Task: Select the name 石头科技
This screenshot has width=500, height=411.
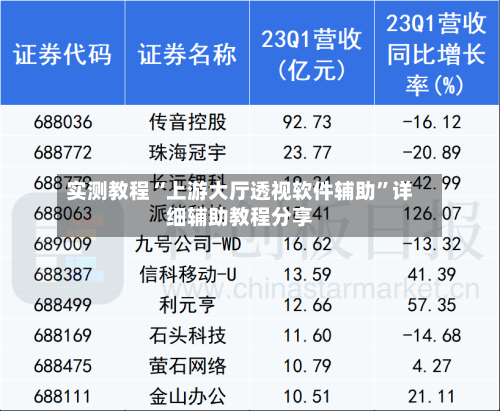Action: click(x=187, y=335)
